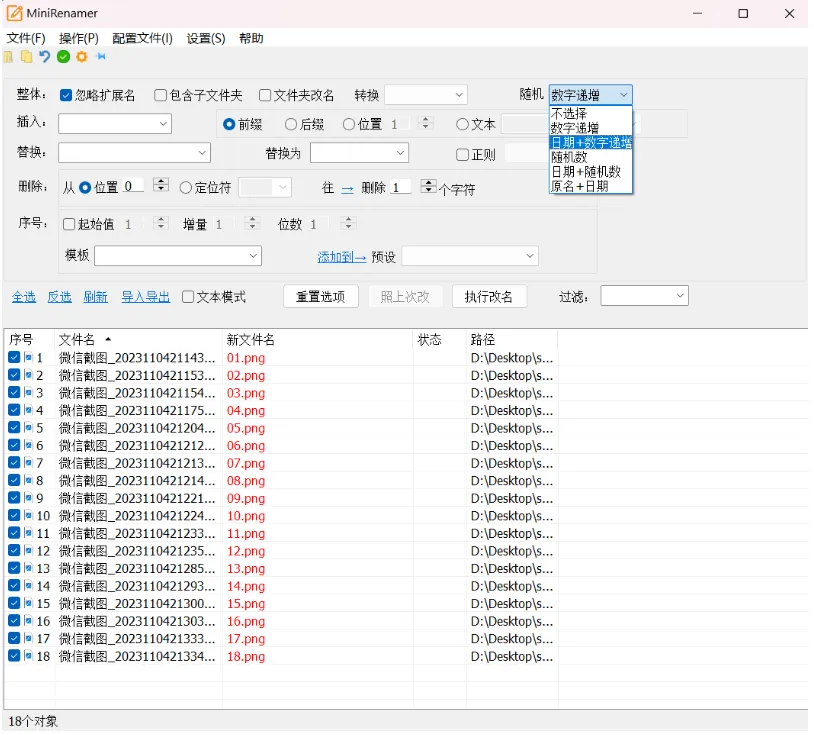Click the 导入导出 link
The height and width of the screenshot is (735, 814).
click(x=146, y=297)
